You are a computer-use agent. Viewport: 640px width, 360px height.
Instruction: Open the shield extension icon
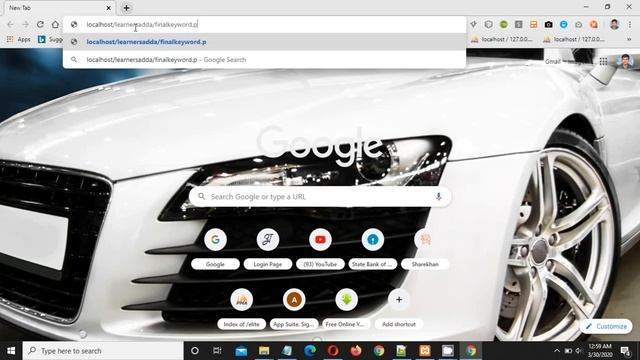tap(489, 24)
